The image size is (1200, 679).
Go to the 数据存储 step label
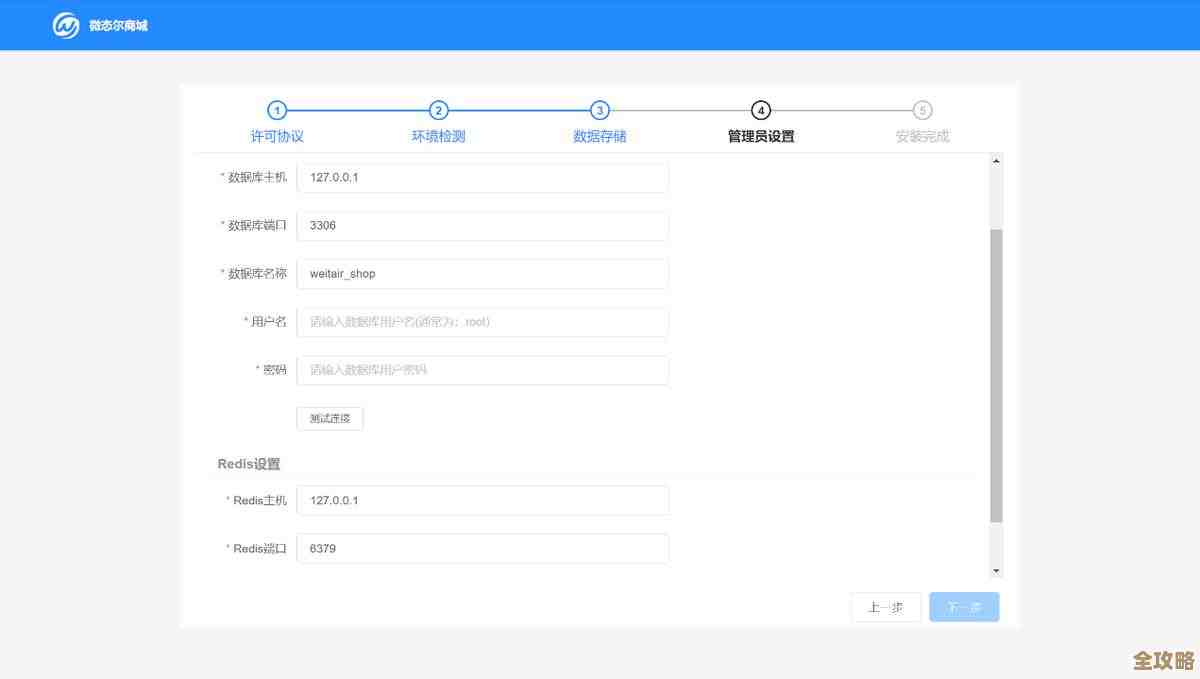tap(601, 136)
